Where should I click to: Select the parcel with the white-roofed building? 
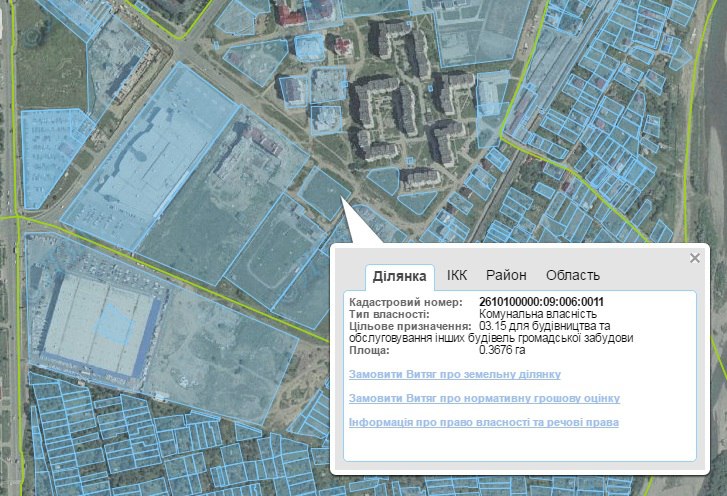tap(492, 108)
